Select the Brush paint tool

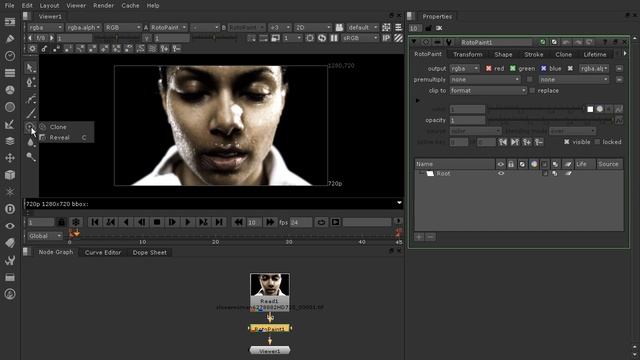pyautogui.click(x=31, y=113)
